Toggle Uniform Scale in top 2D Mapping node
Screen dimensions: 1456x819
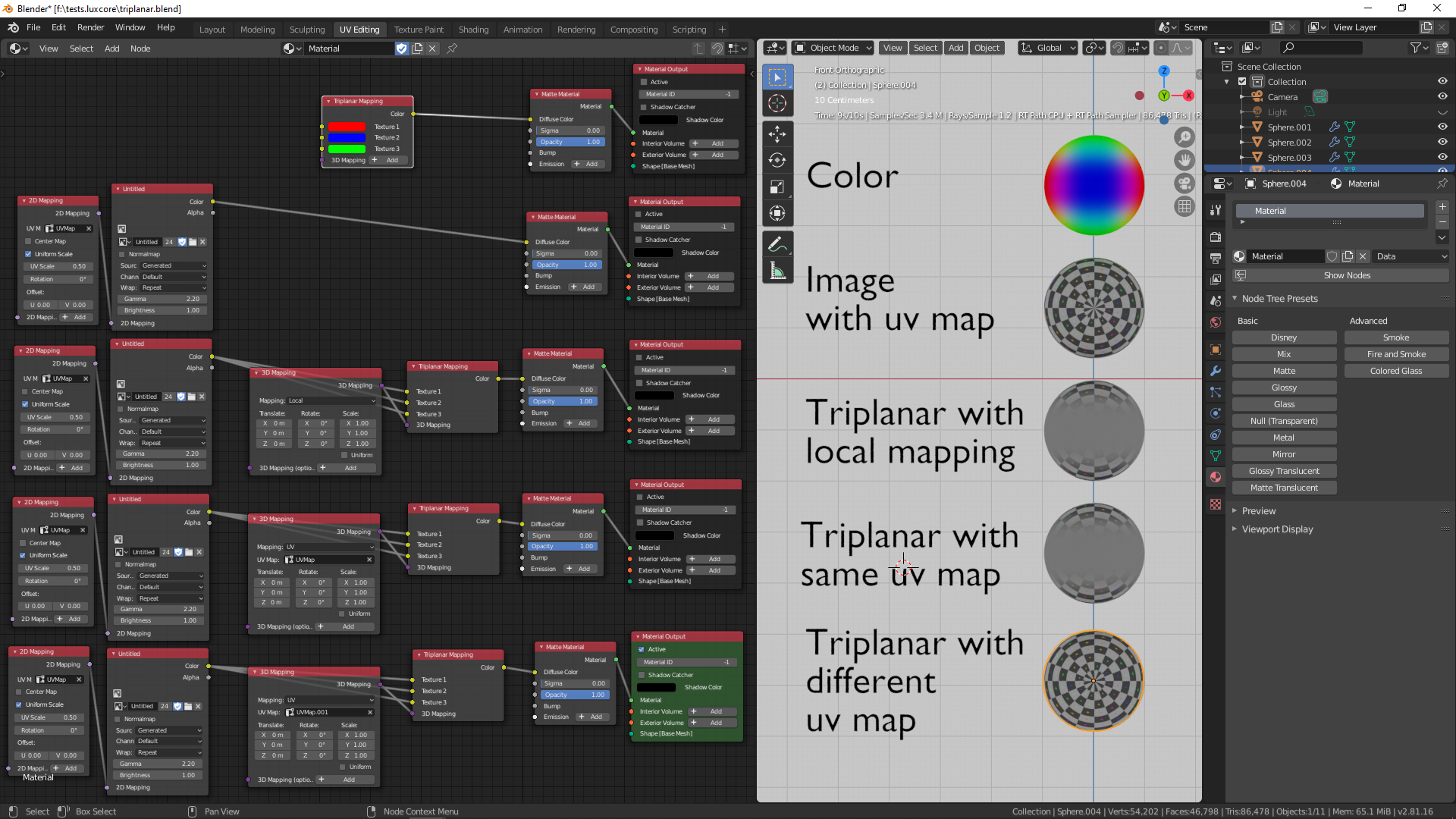28,254
